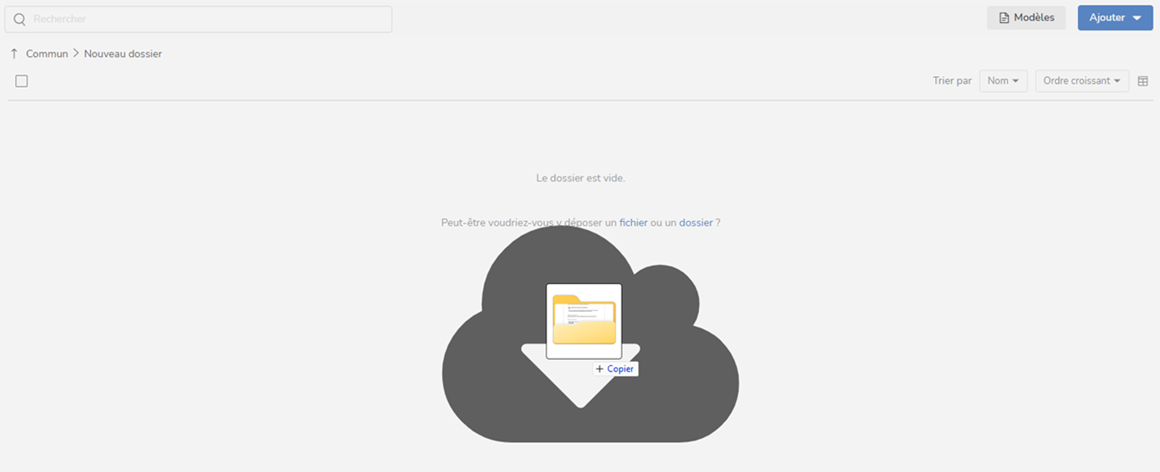Expand the Ajouter dropdown caret
This screenshot has height=472, width=1160.
tap(1137, 18)
